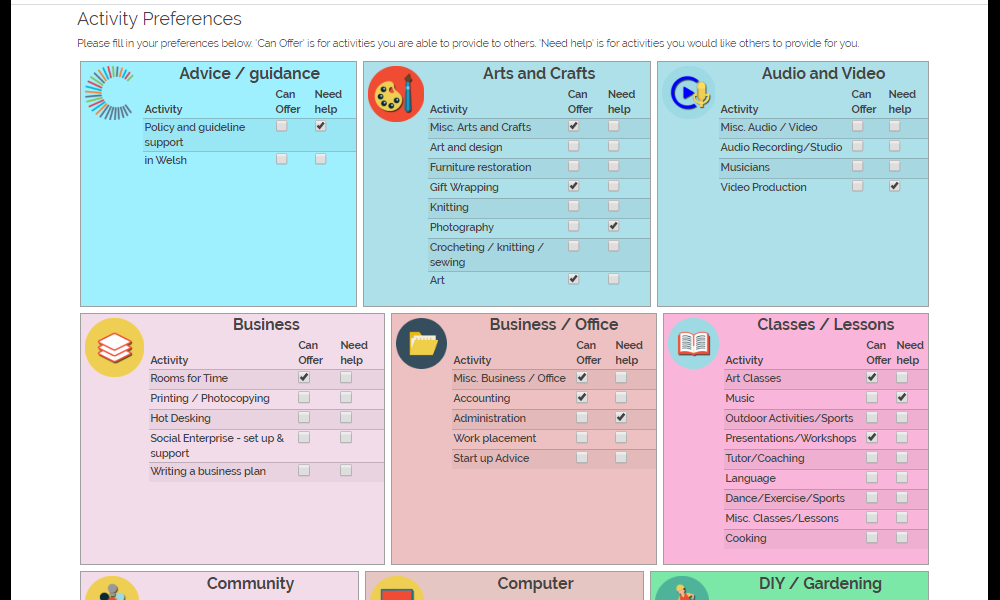Uncheck Can Offer for Accounting
The width and height of the screenshot is (1000, 600).
tap(582, 397)
